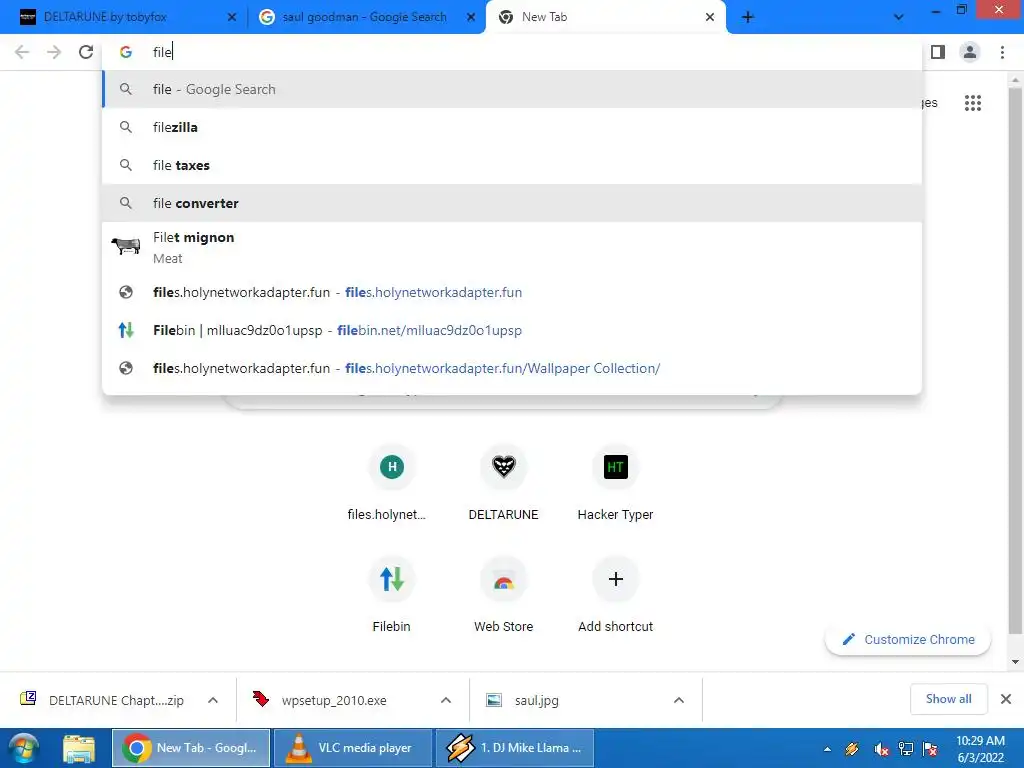The height and width of the screenshot is (768, 1024).
Task: Open Chrome's three-dot menu
Action: 1002,52
